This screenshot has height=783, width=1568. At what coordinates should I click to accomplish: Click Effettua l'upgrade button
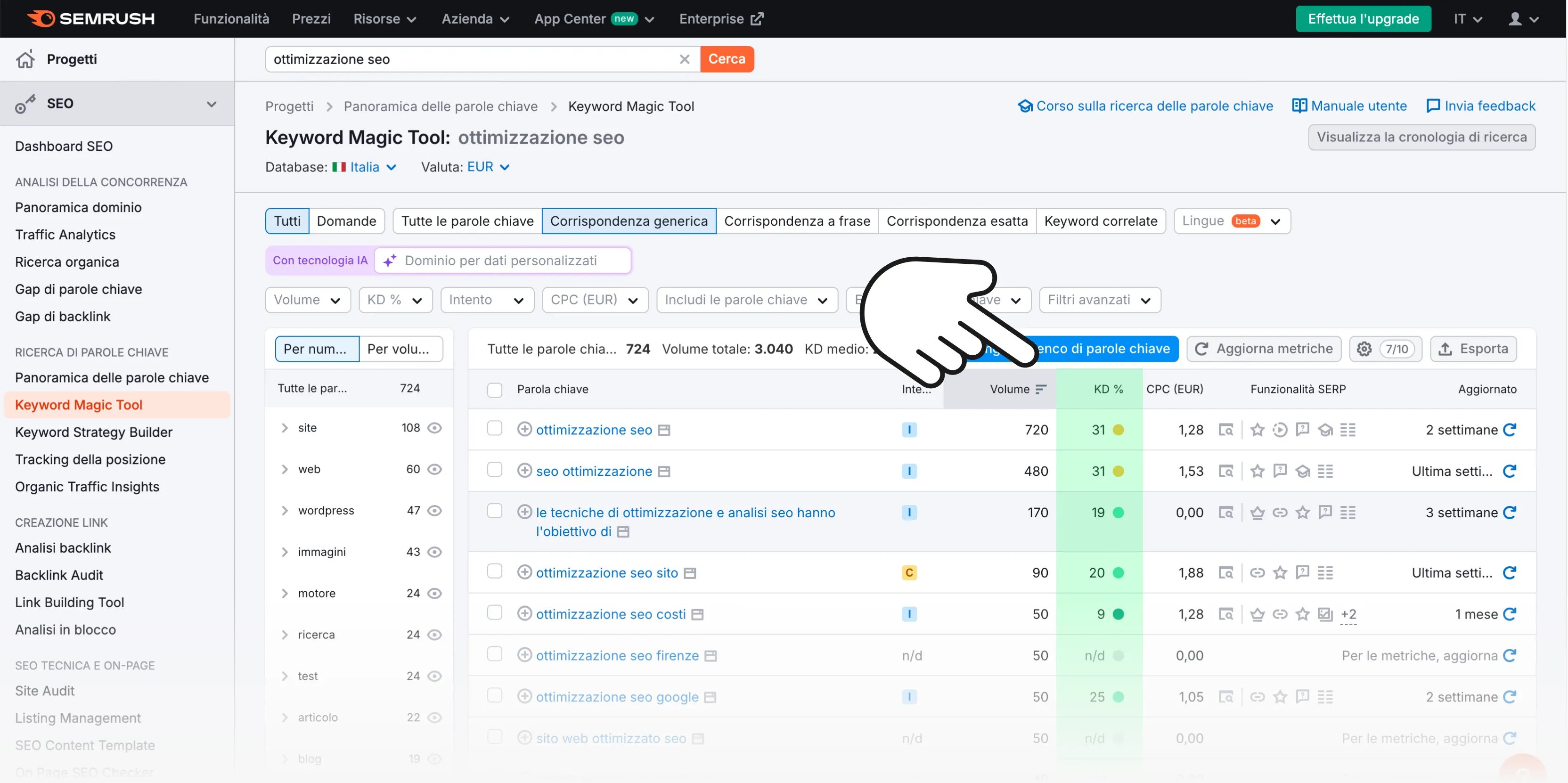point(1364,19)
